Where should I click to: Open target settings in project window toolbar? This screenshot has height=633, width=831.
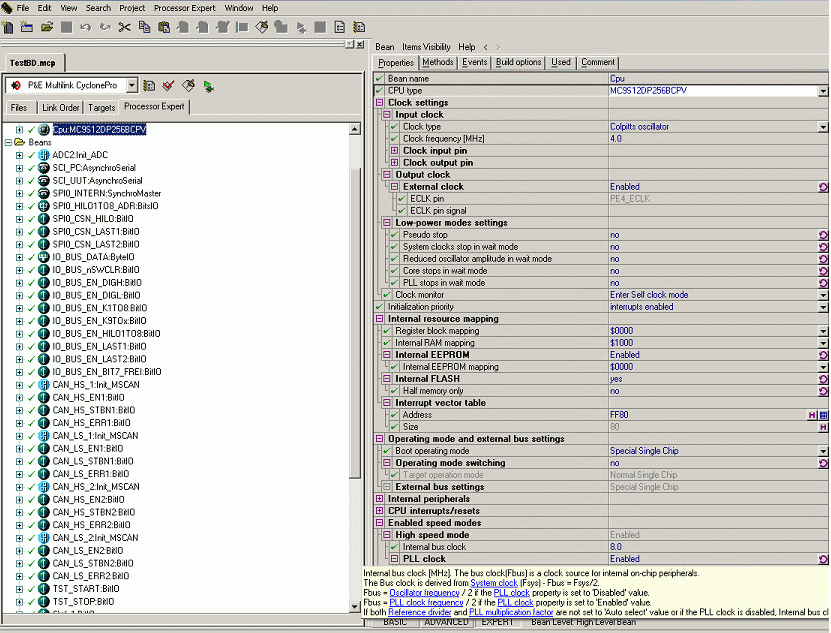pyautogui.click(x=149, y=86)
